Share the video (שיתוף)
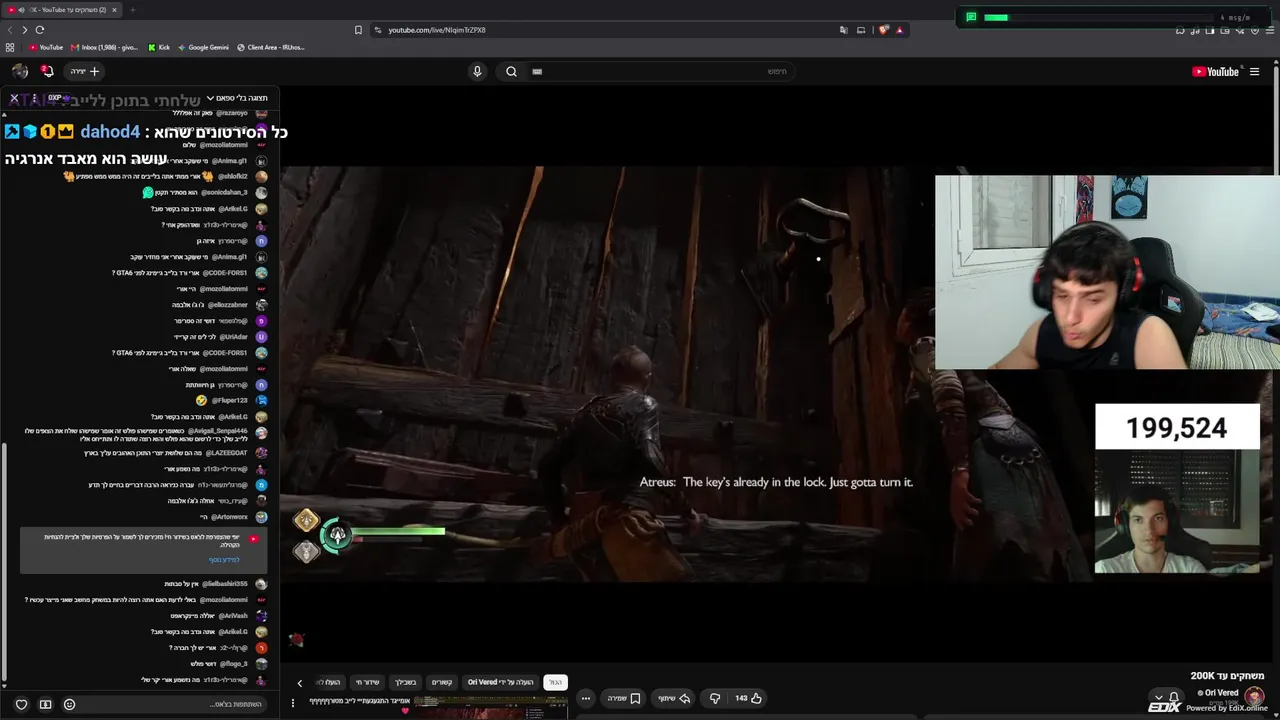This screenshot has width=1280, height=720. tap(671, 698)
